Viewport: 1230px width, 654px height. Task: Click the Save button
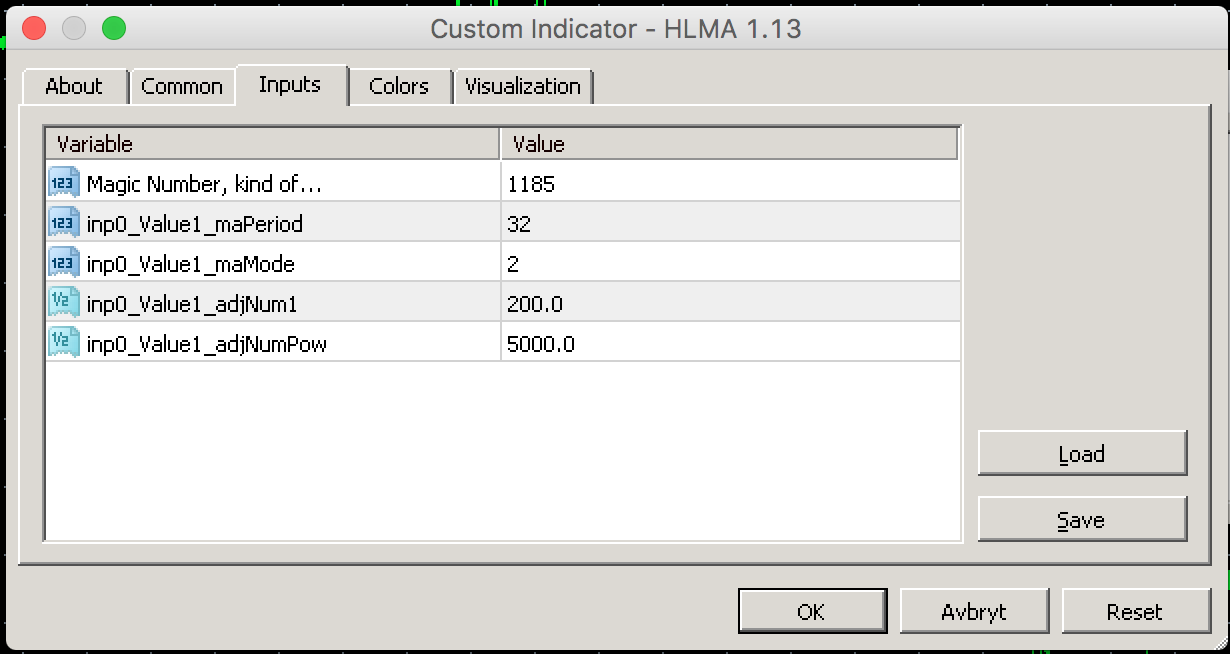(x=1082, y=520)
